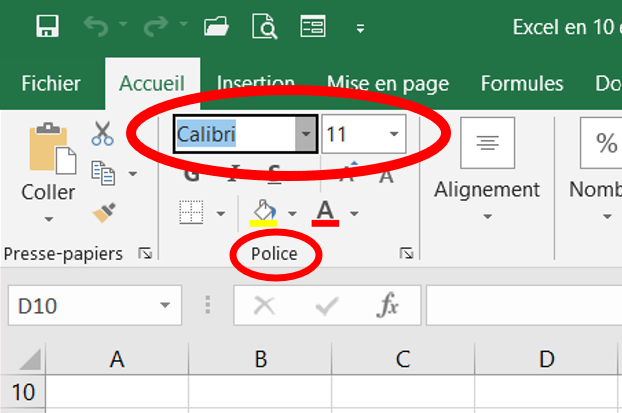Click the formula bar Cancel X
The height and width of the screenshot is (413, 622).
(264, 306)
